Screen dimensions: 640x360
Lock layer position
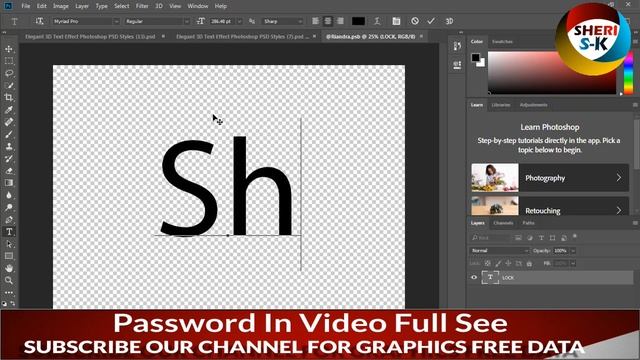click(508, 264)
